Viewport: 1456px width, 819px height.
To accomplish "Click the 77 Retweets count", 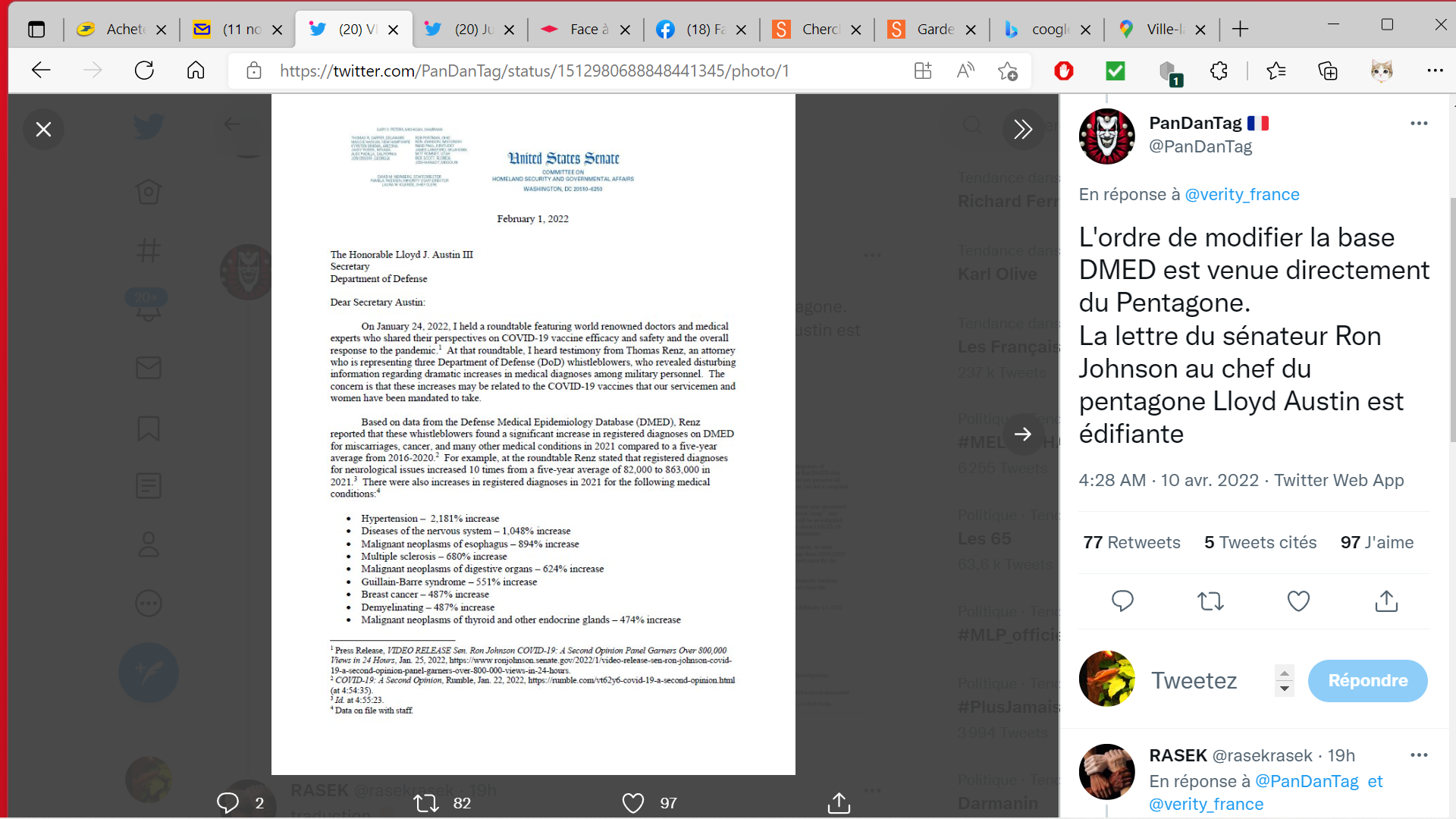I will (1131, 543).
